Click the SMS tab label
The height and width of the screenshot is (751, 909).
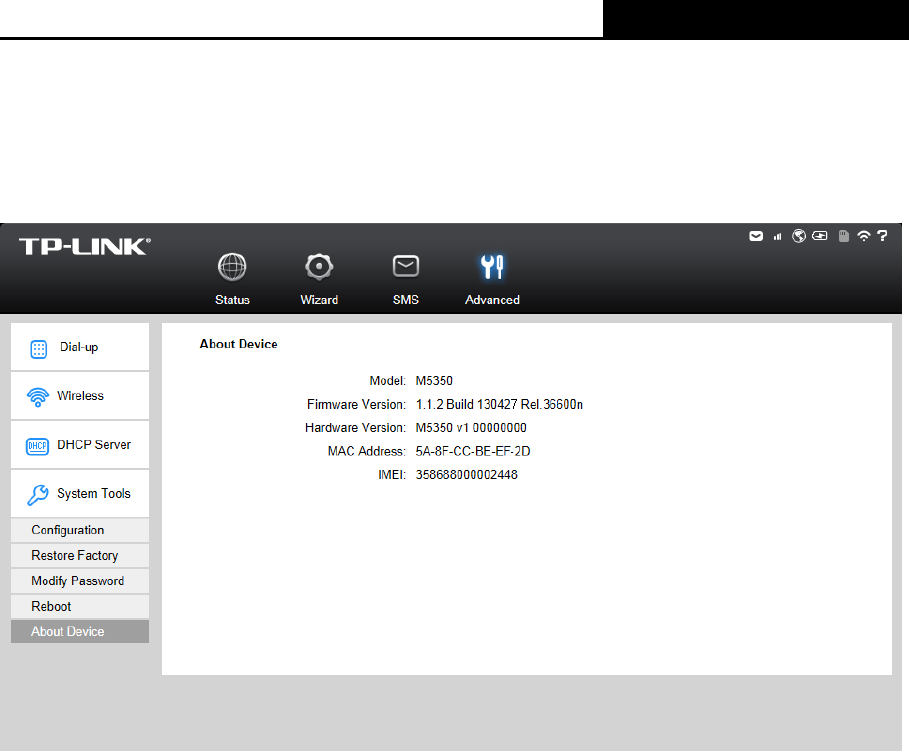[406, 300]
